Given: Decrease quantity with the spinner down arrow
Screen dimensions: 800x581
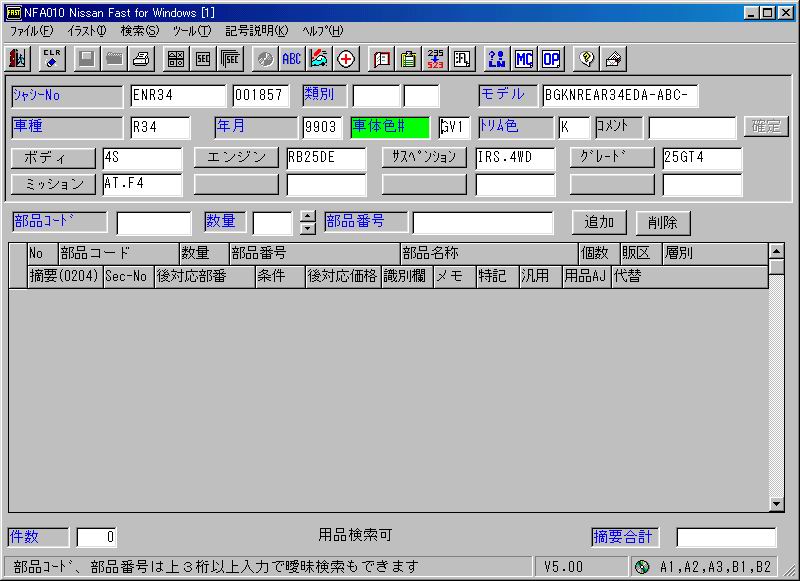Looking at the screenshot, I should click(x=308, y=228).
